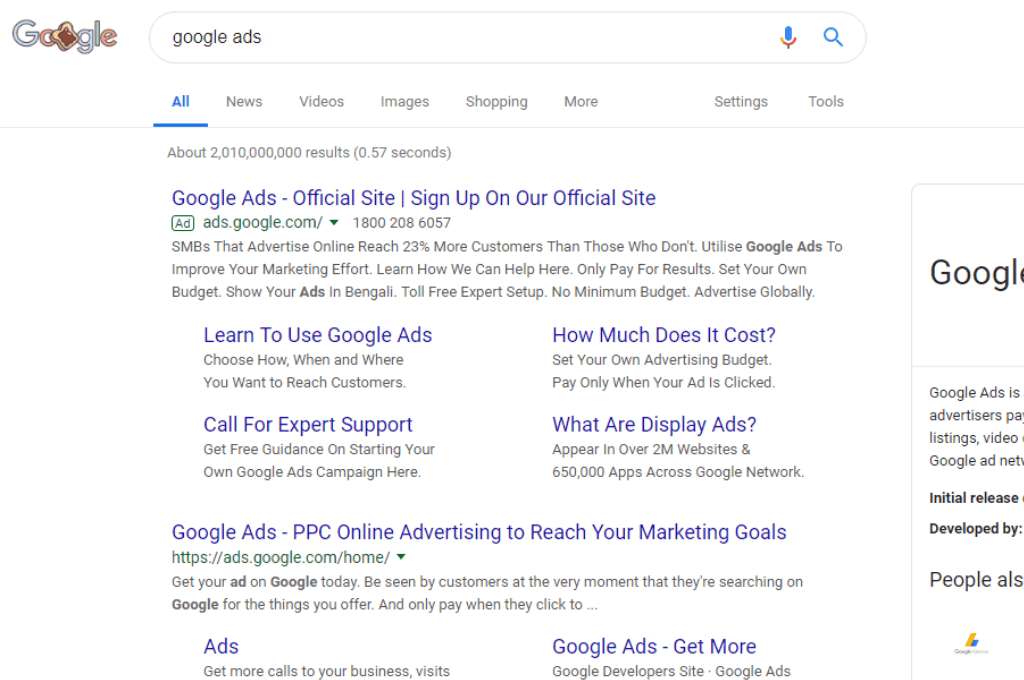Expand dropdown arrow next to https://ads.google.com/home/
The width and height of the screenshot is (1024, 680).
coord(401,557)
